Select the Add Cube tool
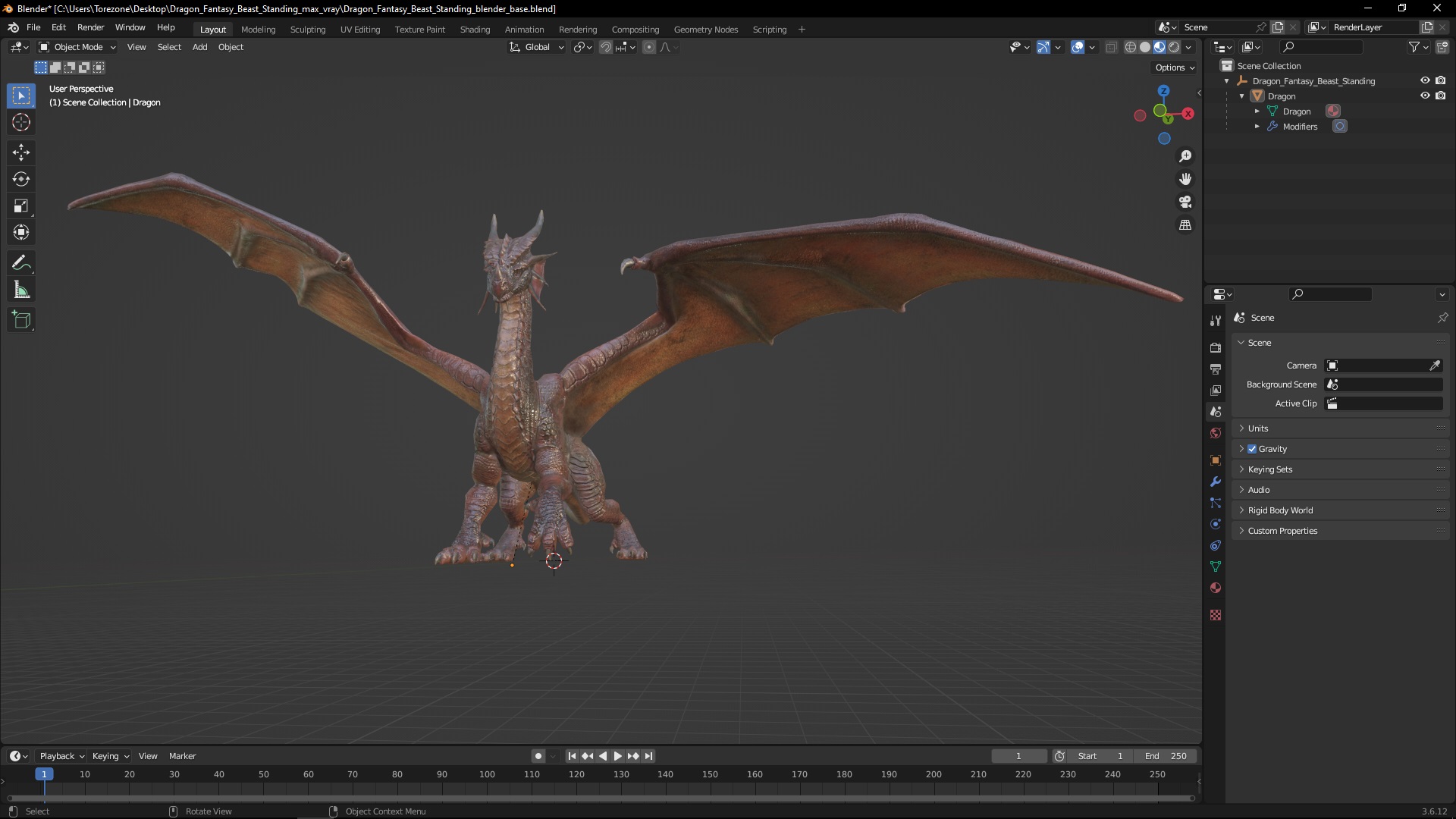Screen dimensions: 1456x819 (x=21, y=320)
